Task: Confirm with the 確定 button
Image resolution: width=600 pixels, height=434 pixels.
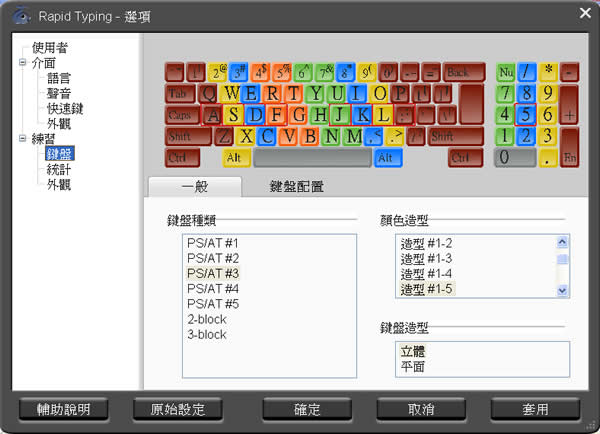Action: pyautogui.click(x=307, y=409)
